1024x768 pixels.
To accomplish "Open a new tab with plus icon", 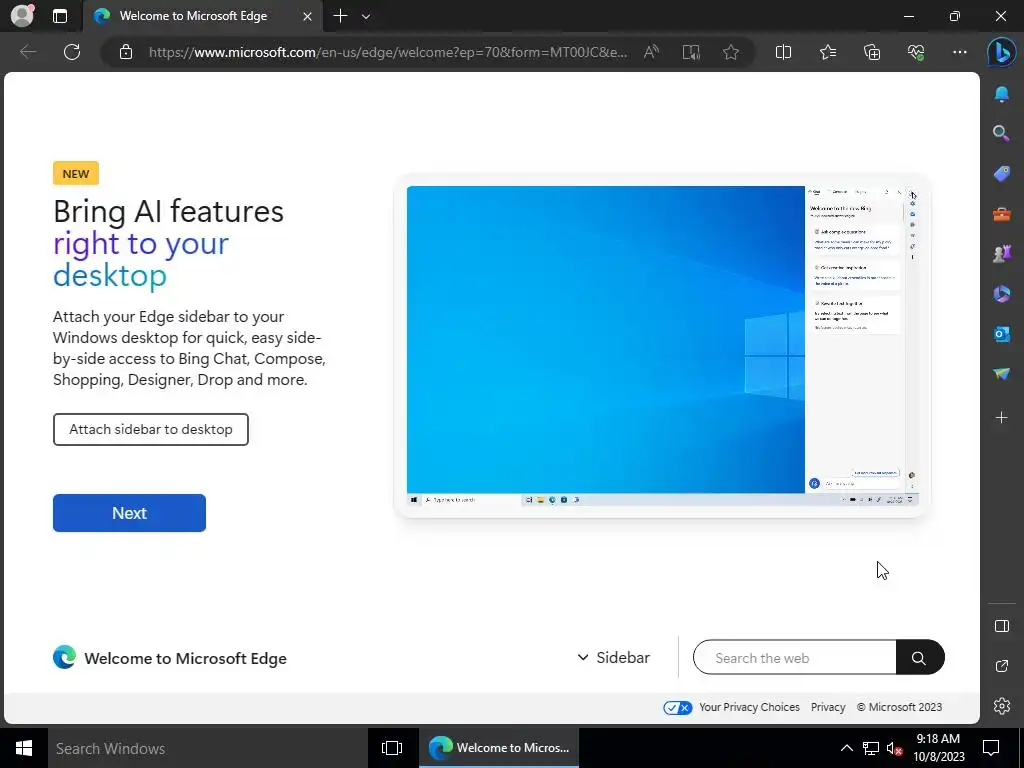I will (340, 16).
